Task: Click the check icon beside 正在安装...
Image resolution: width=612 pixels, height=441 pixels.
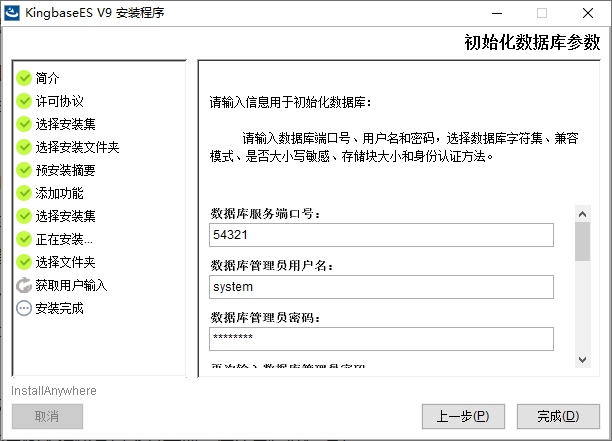Action: (24, 239)
